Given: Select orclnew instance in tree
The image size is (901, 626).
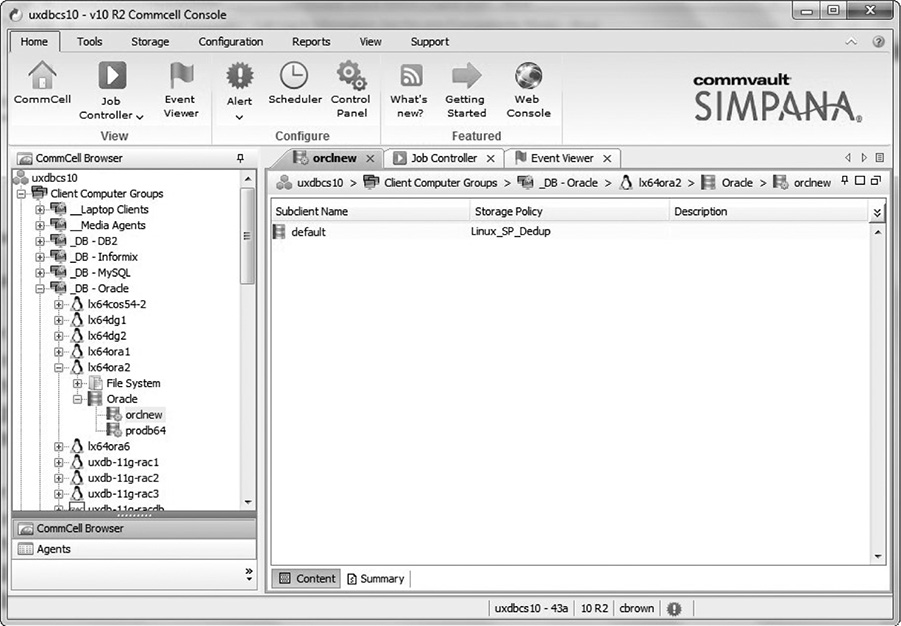Looking at the screenshot, I should [144, 415].
